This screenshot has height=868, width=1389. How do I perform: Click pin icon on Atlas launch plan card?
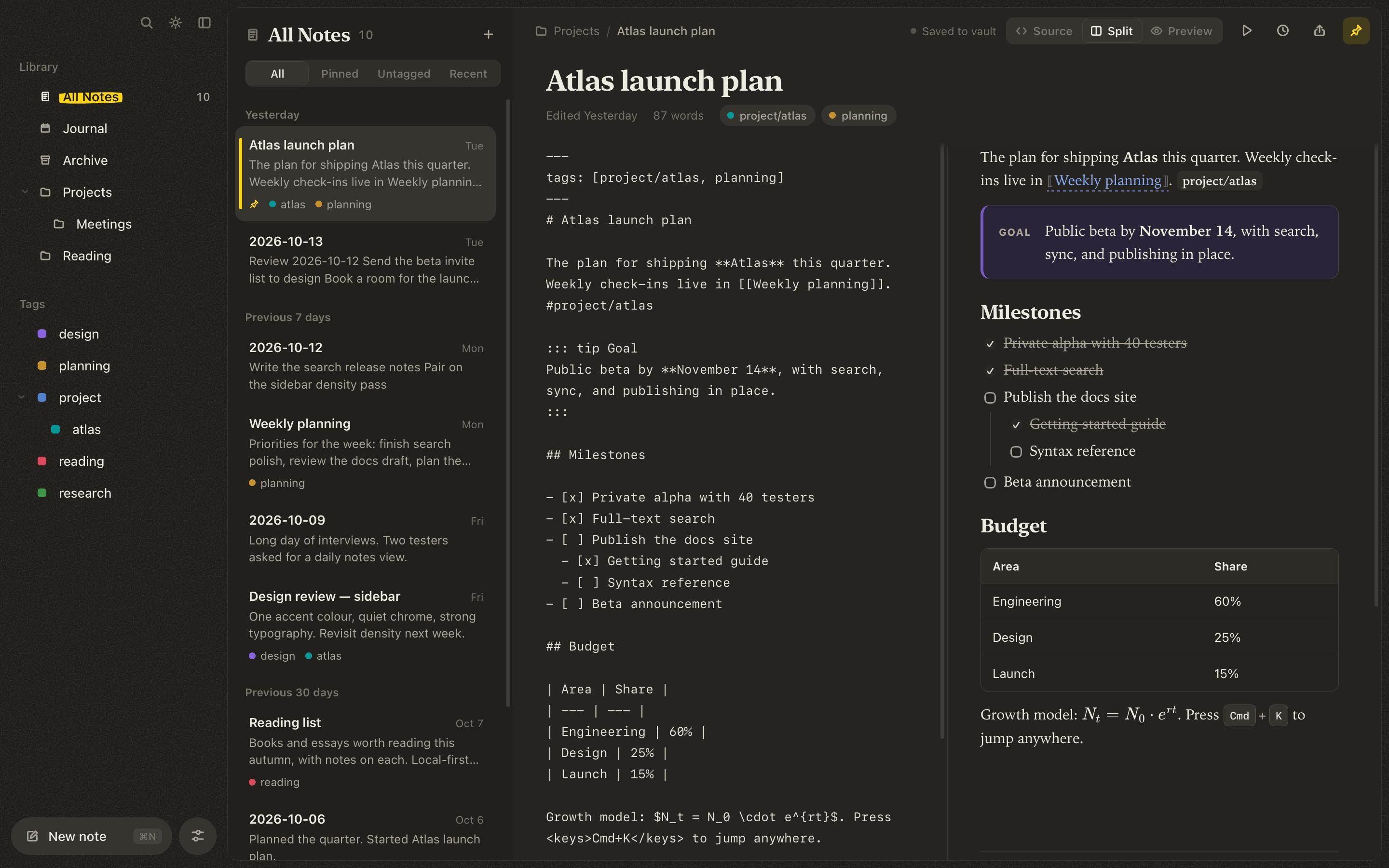(254, 204)
